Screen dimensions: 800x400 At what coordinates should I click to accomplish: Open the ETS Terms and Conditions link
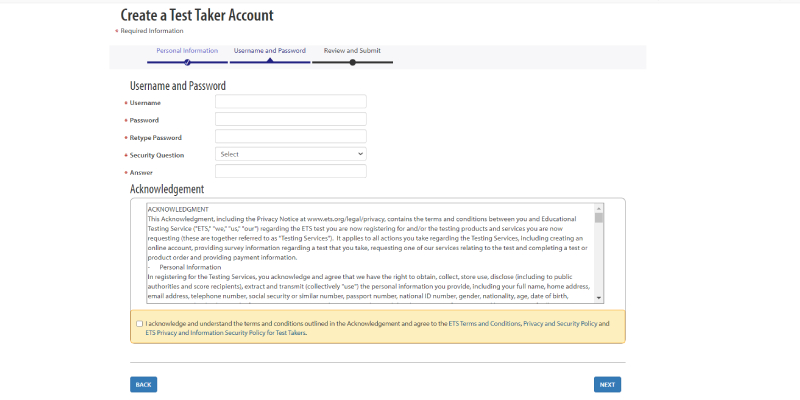[484, 324]
